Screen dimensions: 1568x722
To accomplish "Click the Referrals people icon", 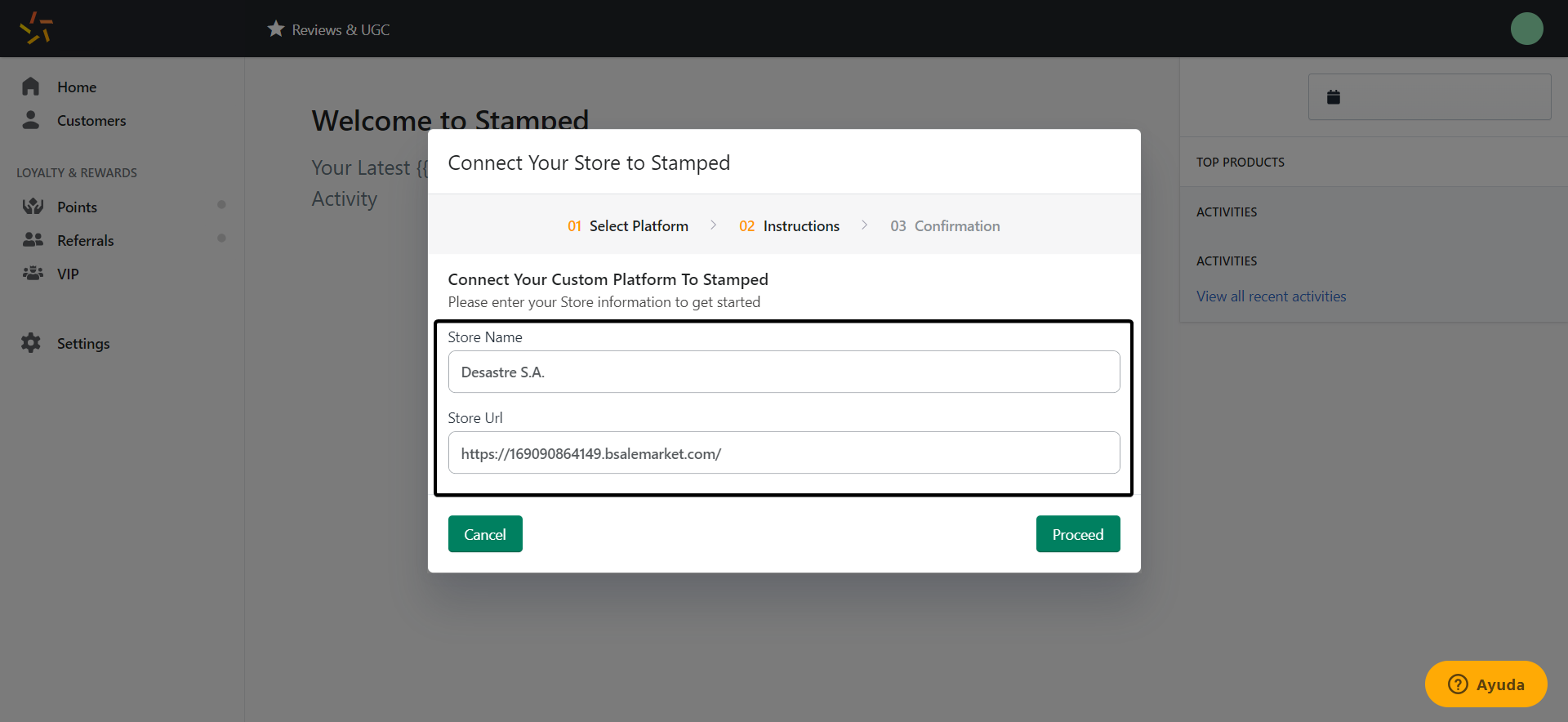I will (33, 239).
